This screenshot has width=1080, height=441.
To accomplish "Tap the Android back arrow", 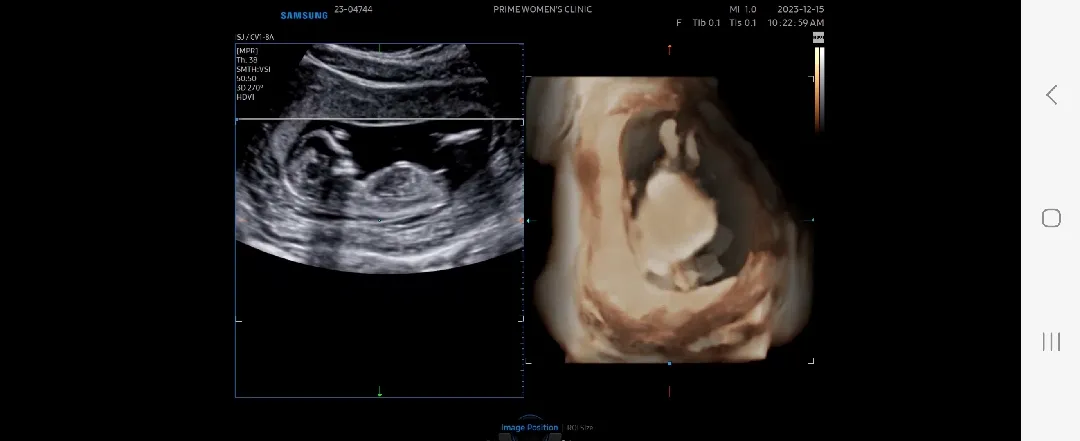I will (1051, 95).
